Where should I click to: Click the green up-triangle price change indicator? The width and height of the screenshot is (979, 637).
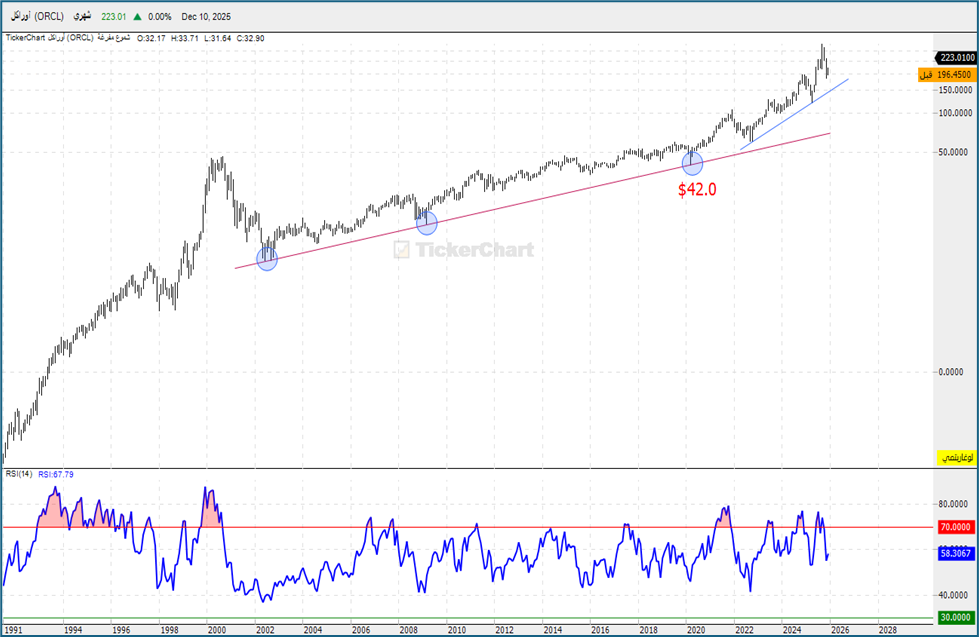click(137, 17)
